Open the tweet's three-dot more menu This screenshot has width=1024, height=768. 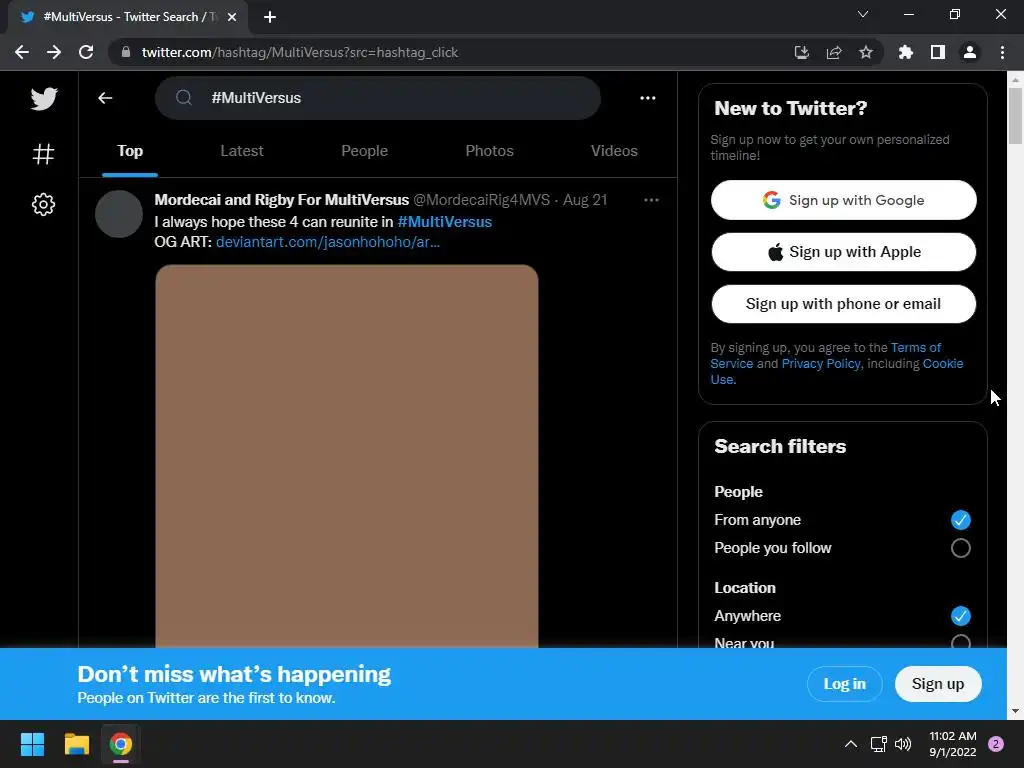[651, 200]
